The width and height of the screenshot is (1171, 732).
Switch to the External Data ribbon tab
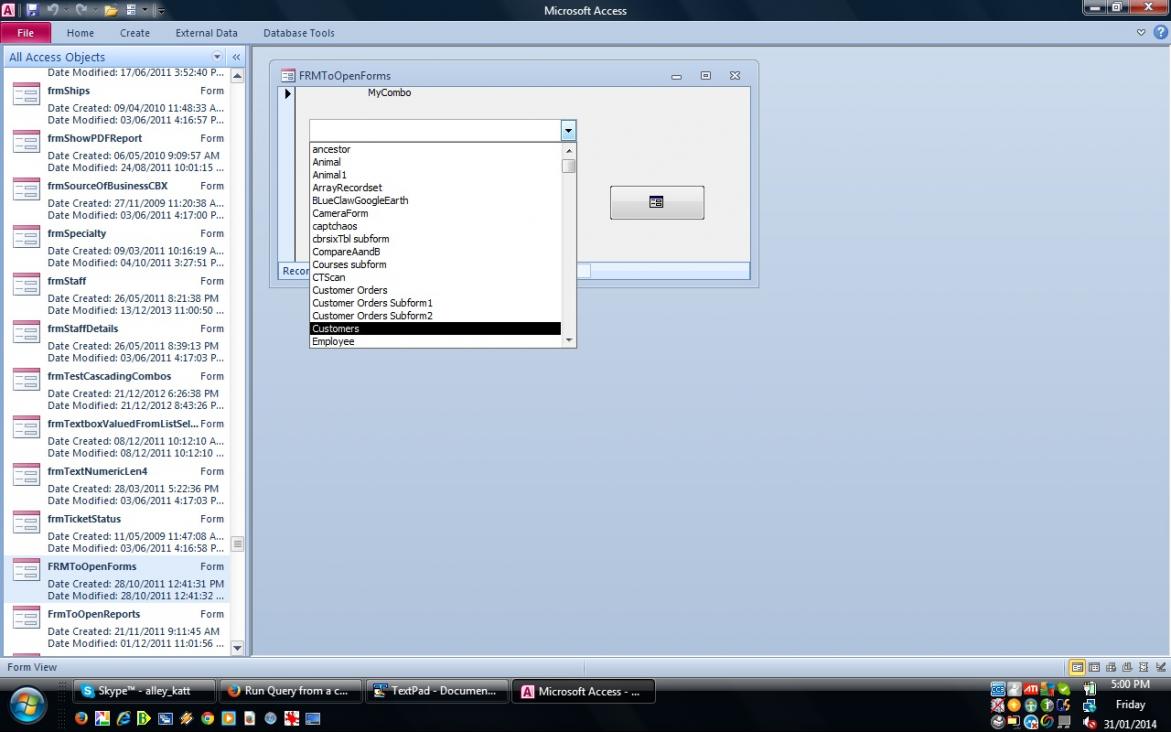(206, 33)
